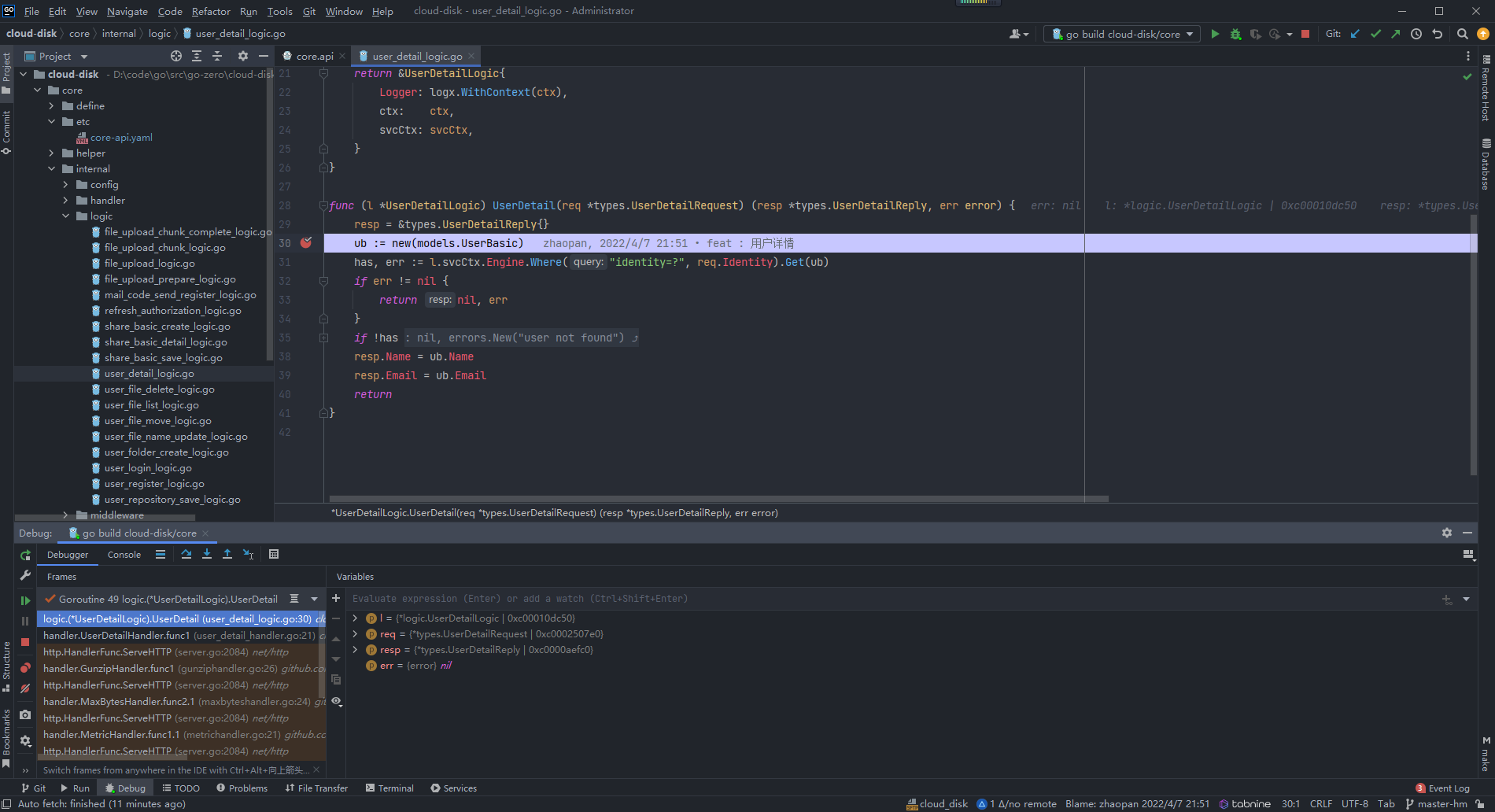Click Git Commit checkmark icon
This screenshot has height=812, width=1495.
pyautogui.click(x=1375, y=34)
